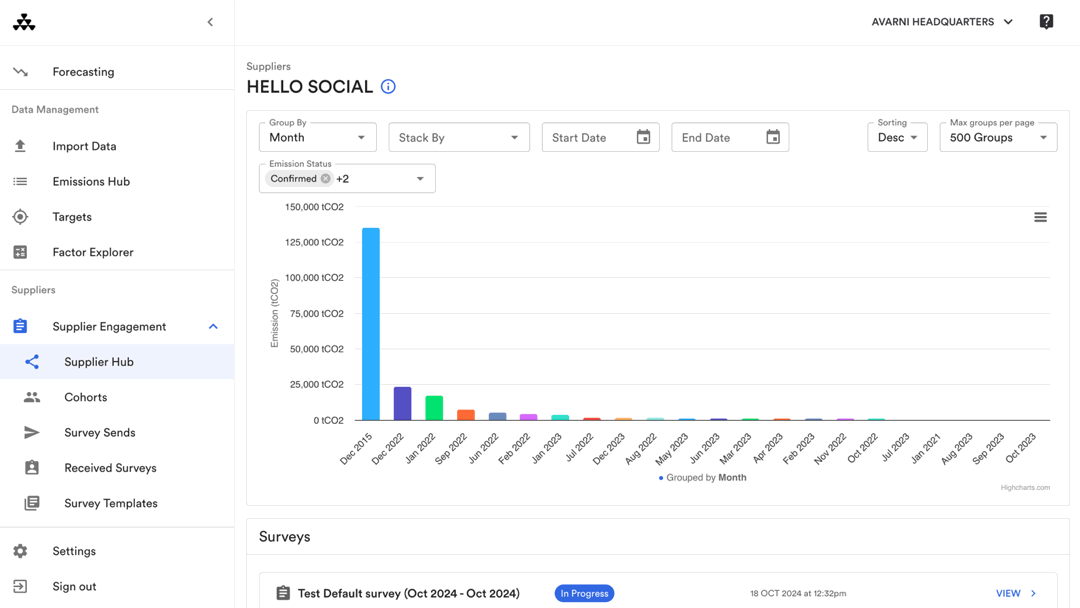Click the '+2' status count
The height and width of the screenshot is (608, 1080).
click(x=342, y=178)
